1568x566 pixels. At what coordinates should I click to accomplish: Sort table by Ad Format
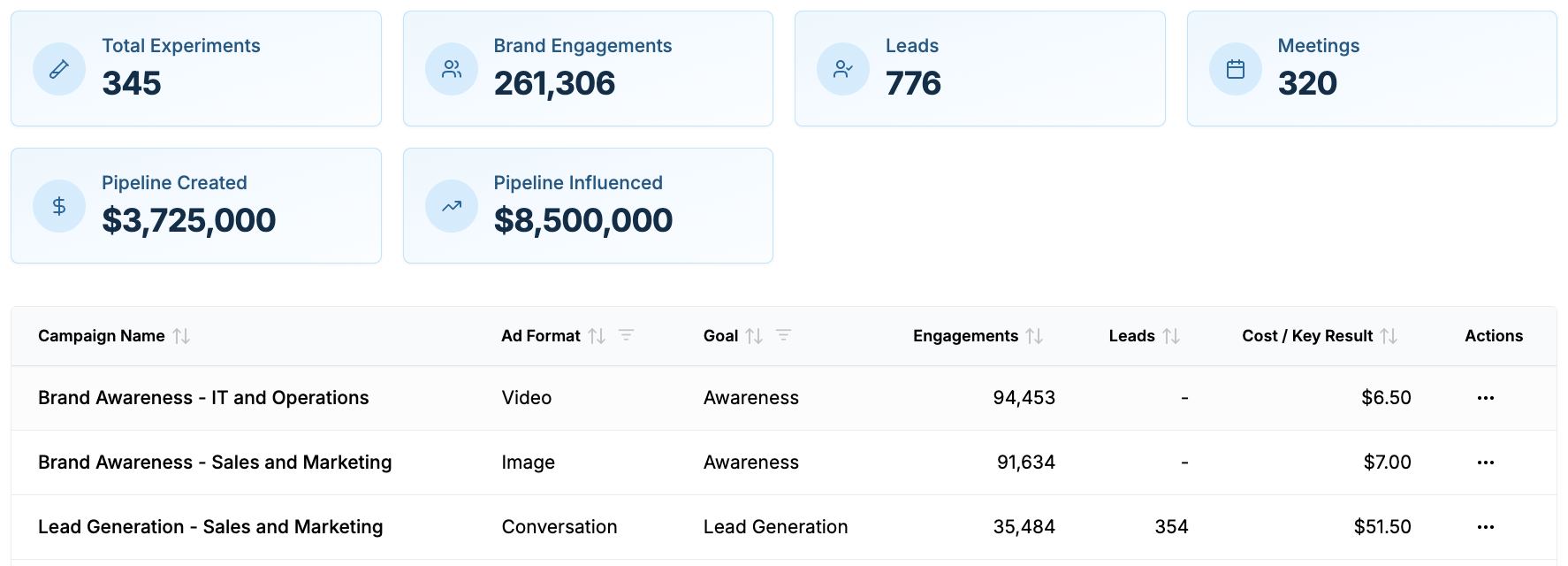(598, 336)
